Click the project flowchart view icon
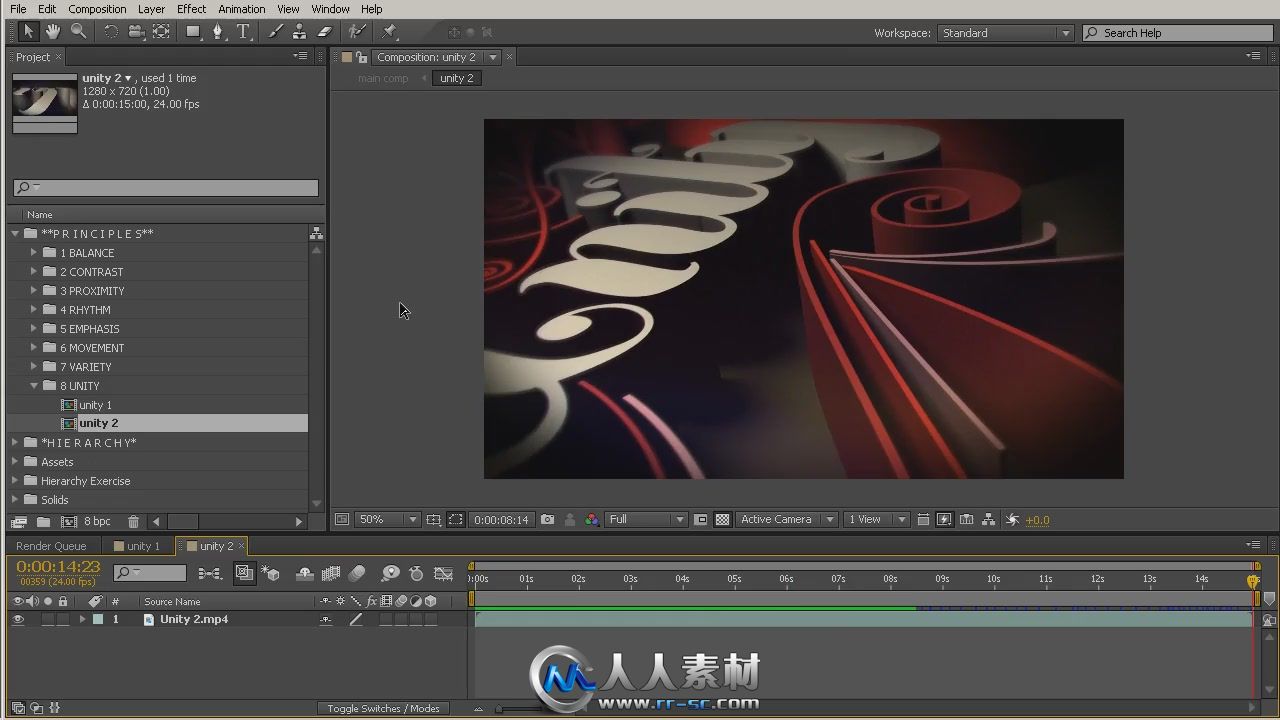Screen dimensions: 1280x720 (316, 233)
